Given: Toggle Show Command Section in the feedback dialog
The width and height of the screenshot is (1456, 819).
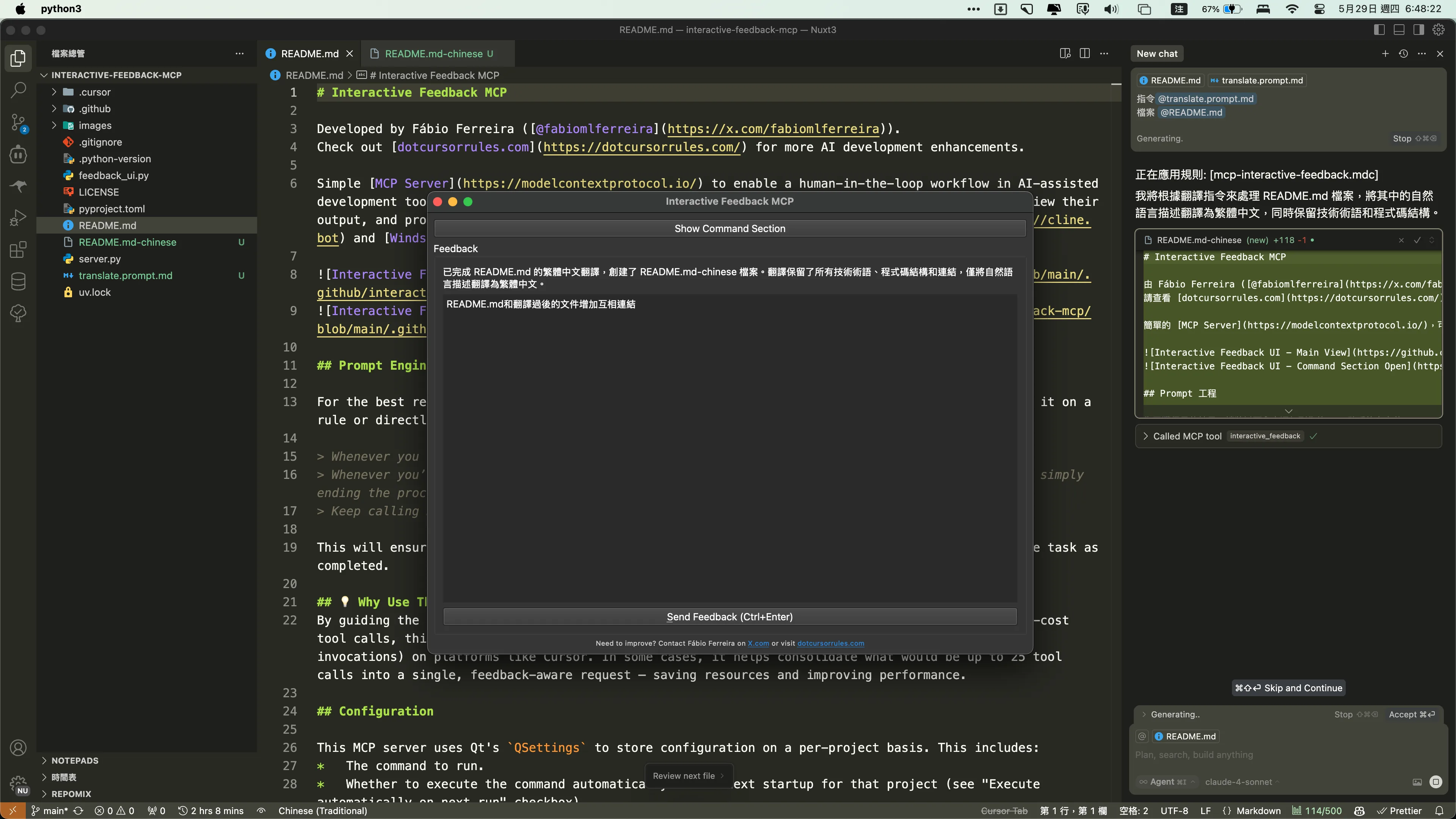Looking at the screenshot, I should click(x=730, y=228).
